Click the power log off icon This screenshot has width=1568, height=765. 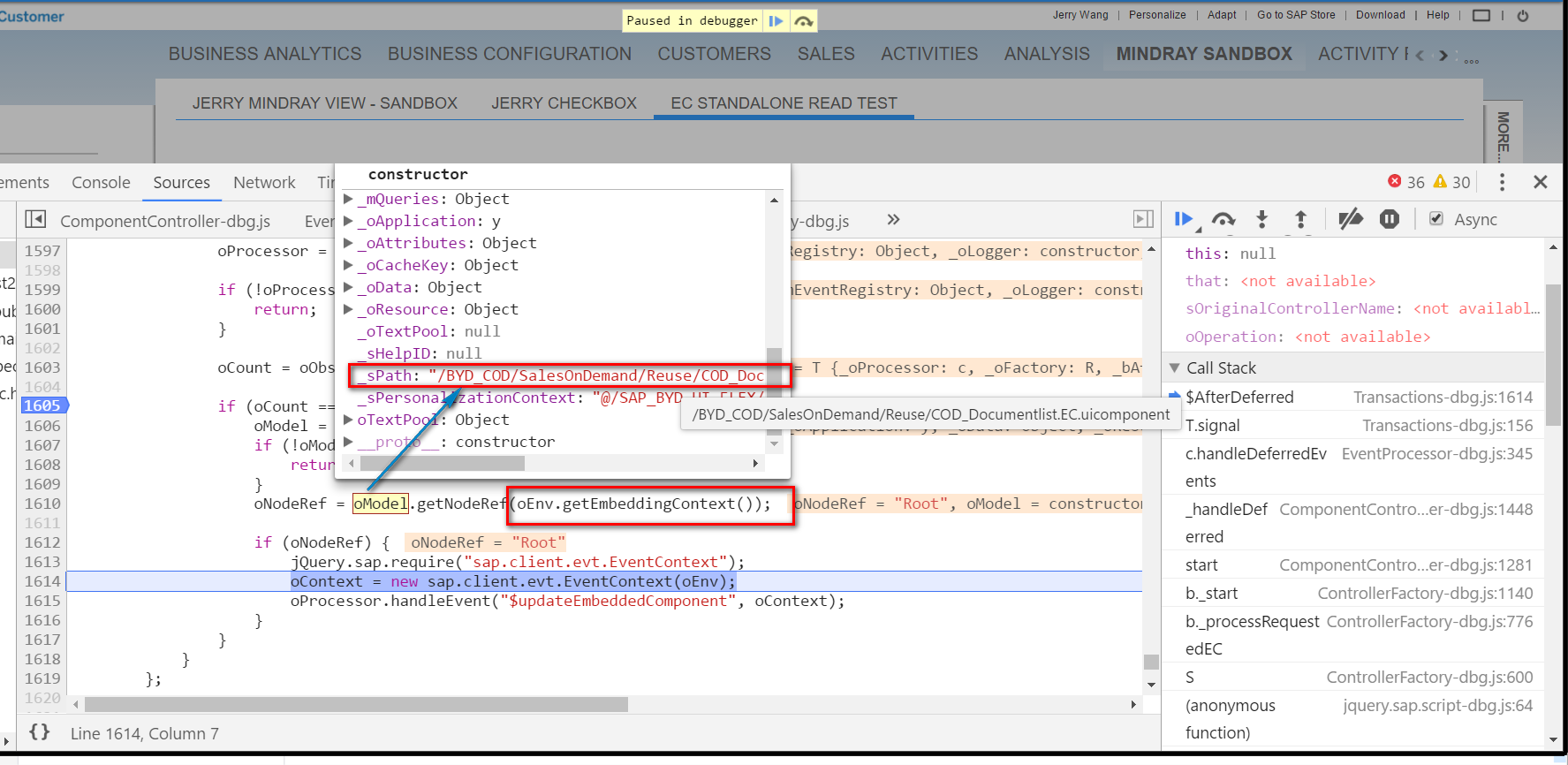(1523, 15)
